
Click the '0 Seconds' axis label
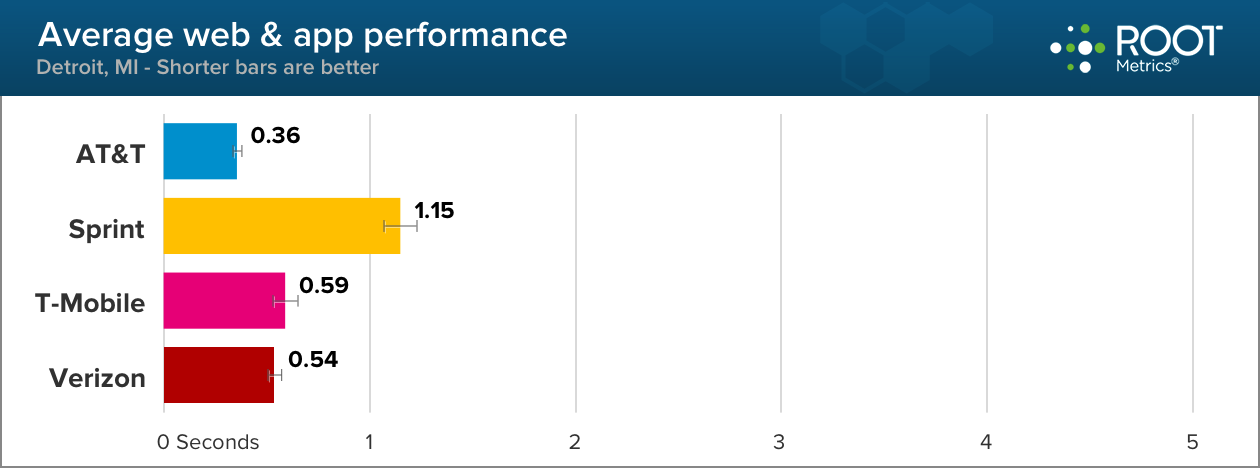(208, 442)
